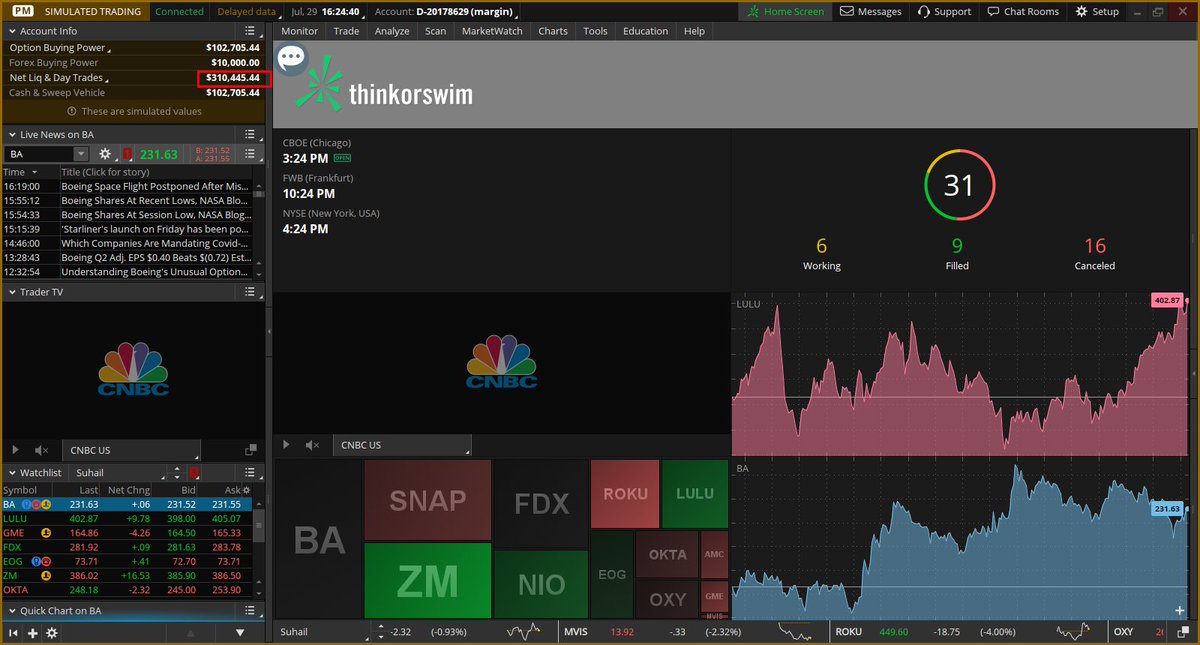Screen dimensions: 1200x645
Task: Open Messages in the top bar
Action: tap(870, 11)
